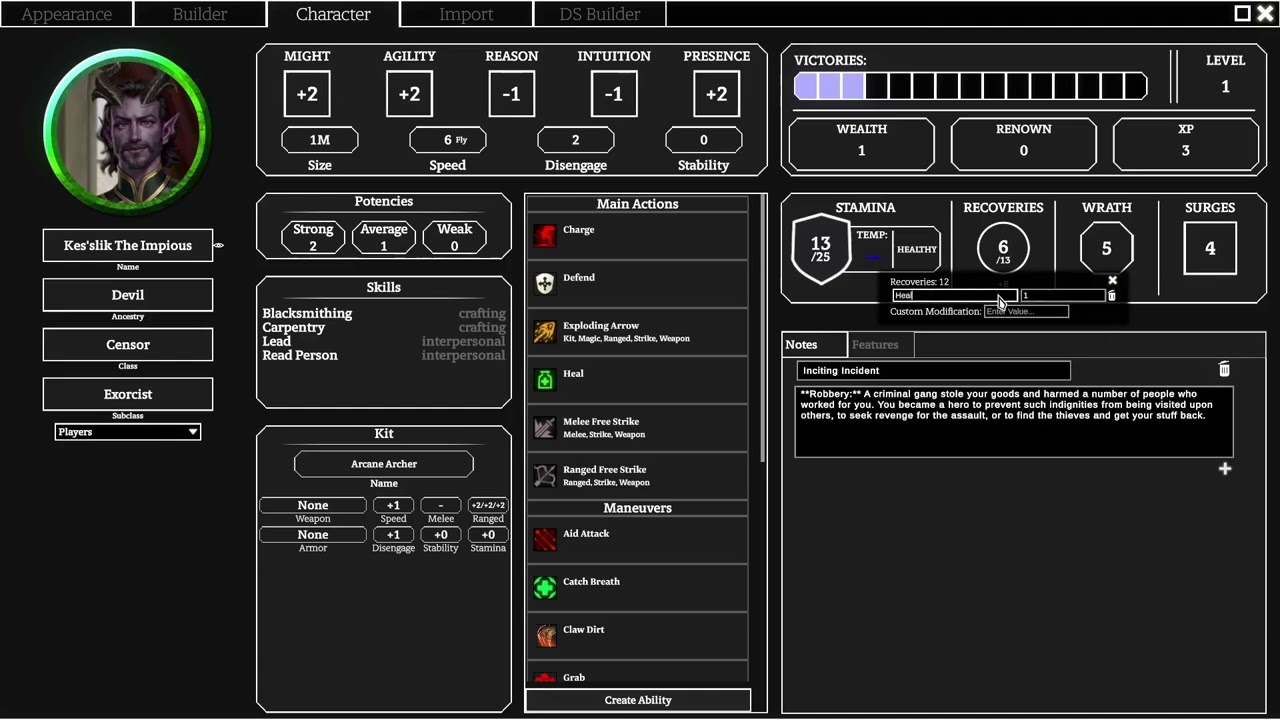Image resolution: width=1280 pixels, height=720 pixels.
Task: Click the Stamina shield showing 13/25
Action: [x=821, y=248]
